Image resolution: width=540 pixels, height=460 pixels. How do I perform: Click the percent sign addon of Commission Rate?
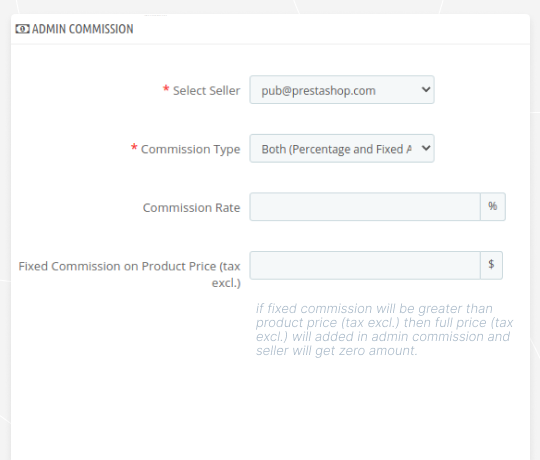(493, 207)
